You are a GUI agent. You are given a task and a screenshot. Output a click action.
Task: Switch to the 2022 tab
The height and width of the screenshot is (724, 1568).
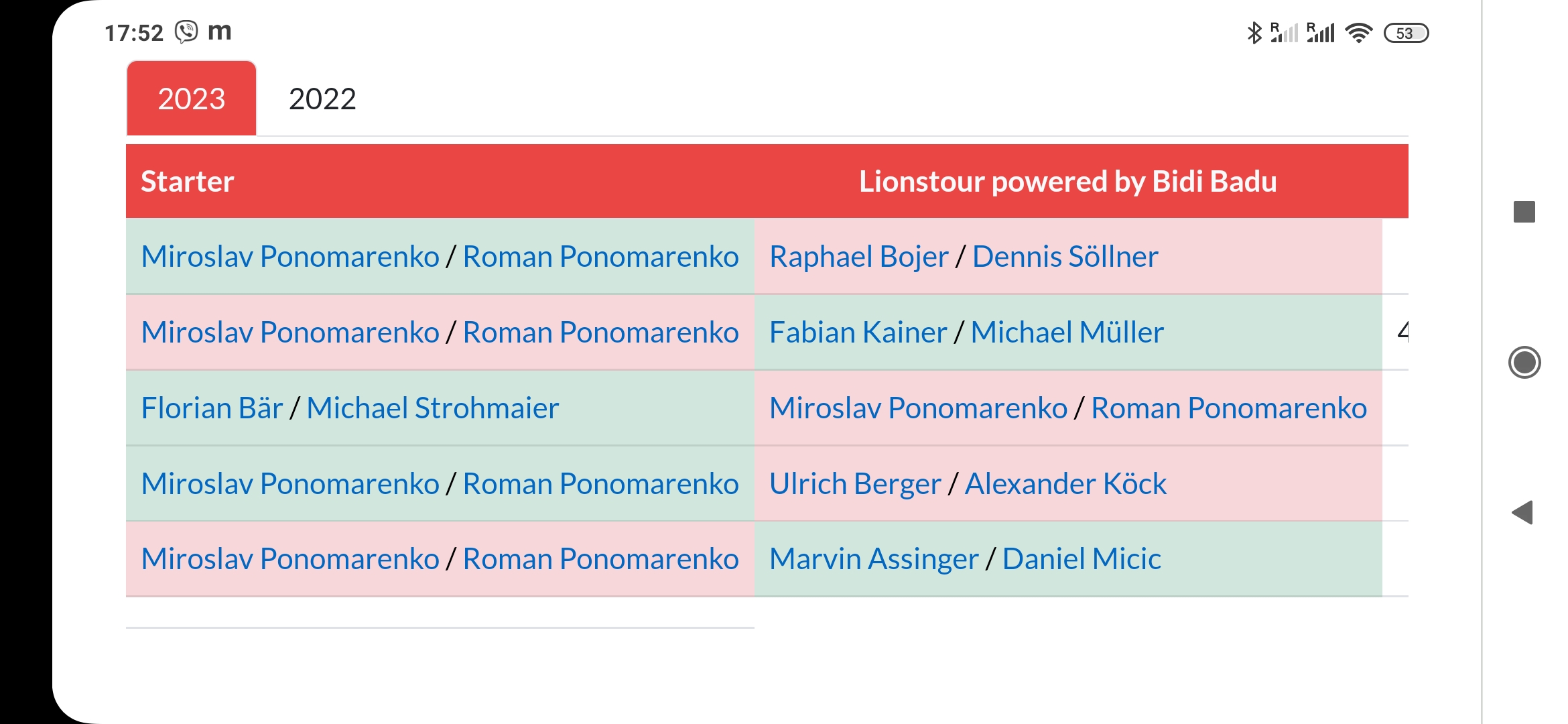coord(322,99)
